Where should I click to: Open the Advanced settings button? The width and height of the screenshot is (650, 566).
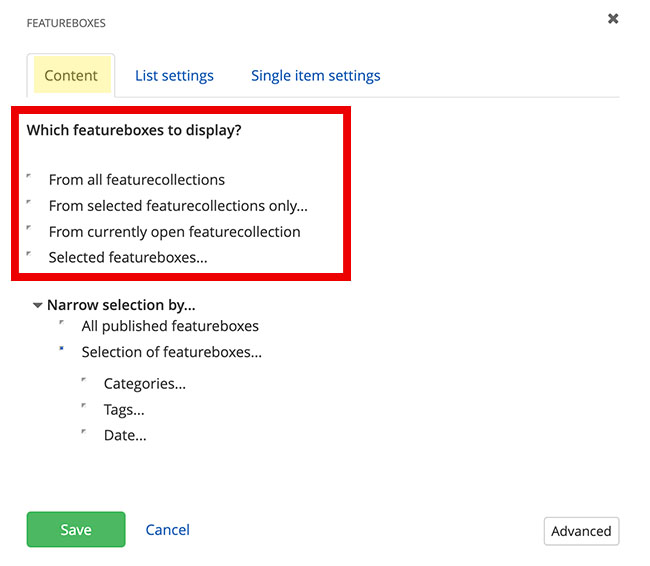tap(581, 531)
